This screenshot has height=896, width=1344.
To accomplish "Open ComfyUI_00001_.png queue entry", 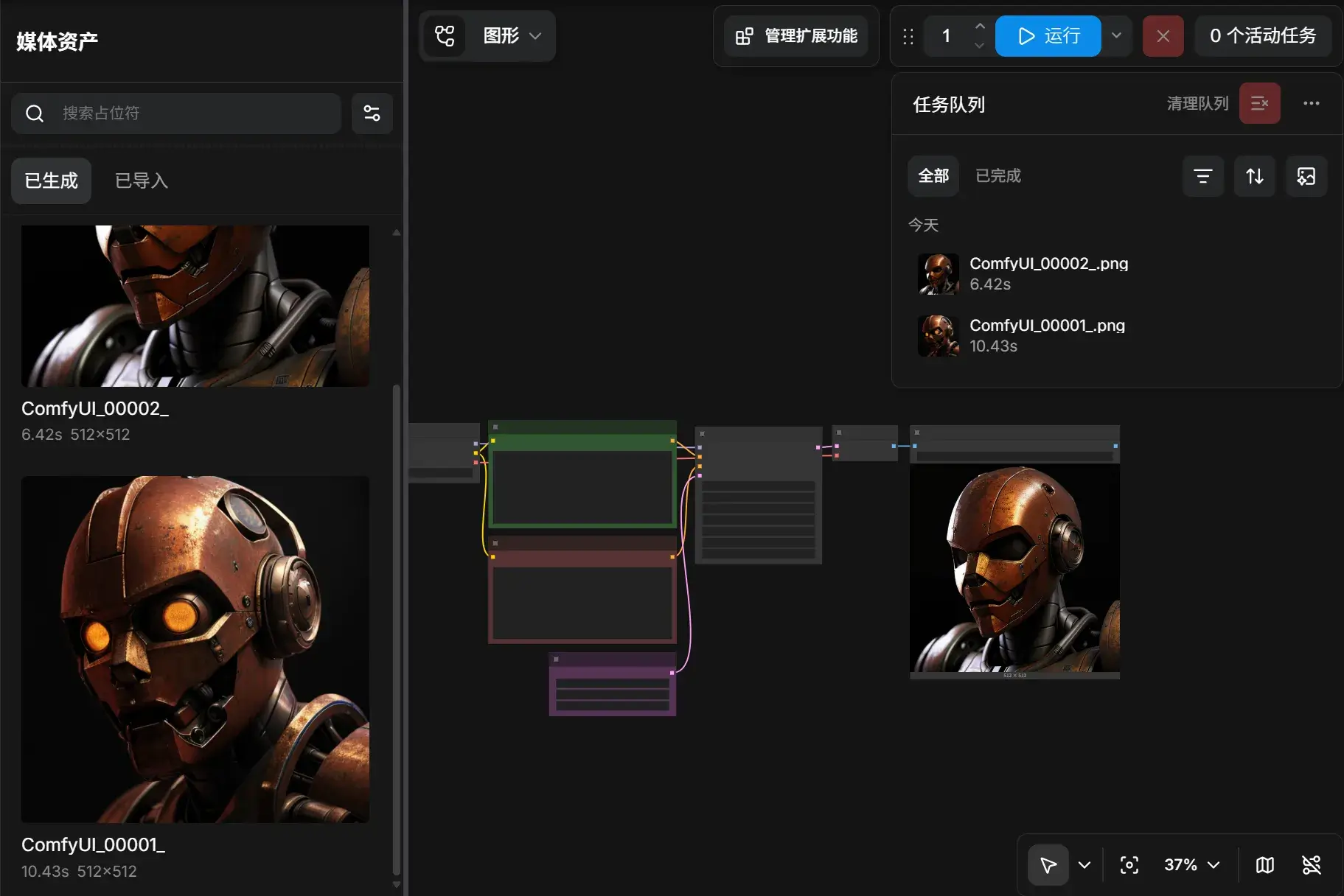I will [x=1117, y=336].
